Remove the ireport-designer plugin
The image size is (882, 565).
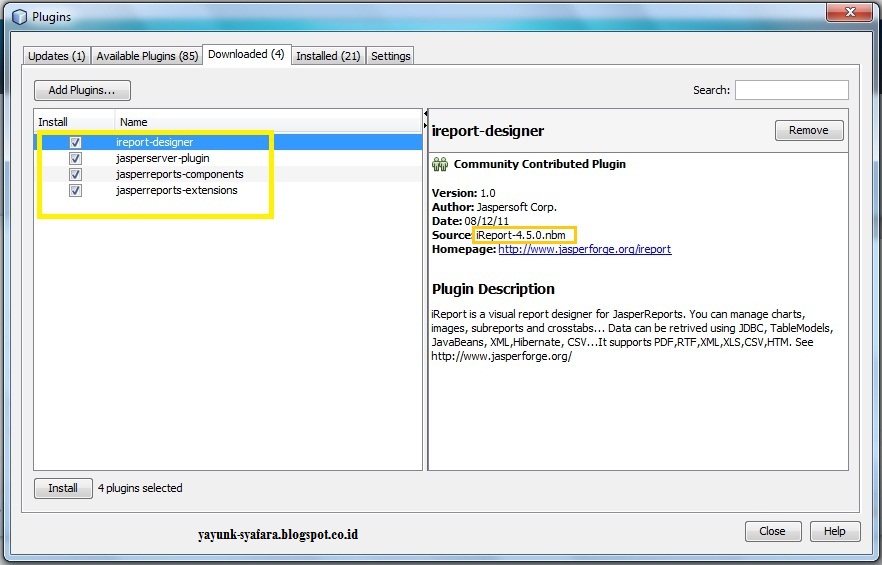click(809, 130)
